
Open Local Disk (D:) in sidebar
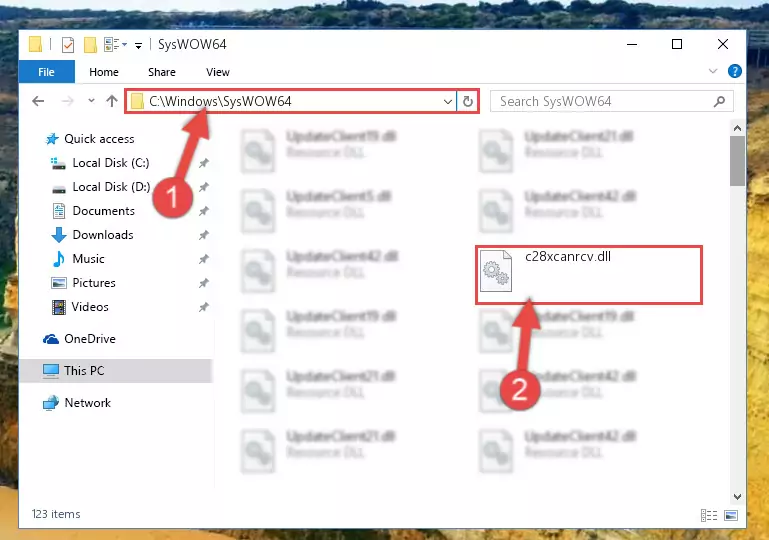pyautogui.click(x=111, y=187)
